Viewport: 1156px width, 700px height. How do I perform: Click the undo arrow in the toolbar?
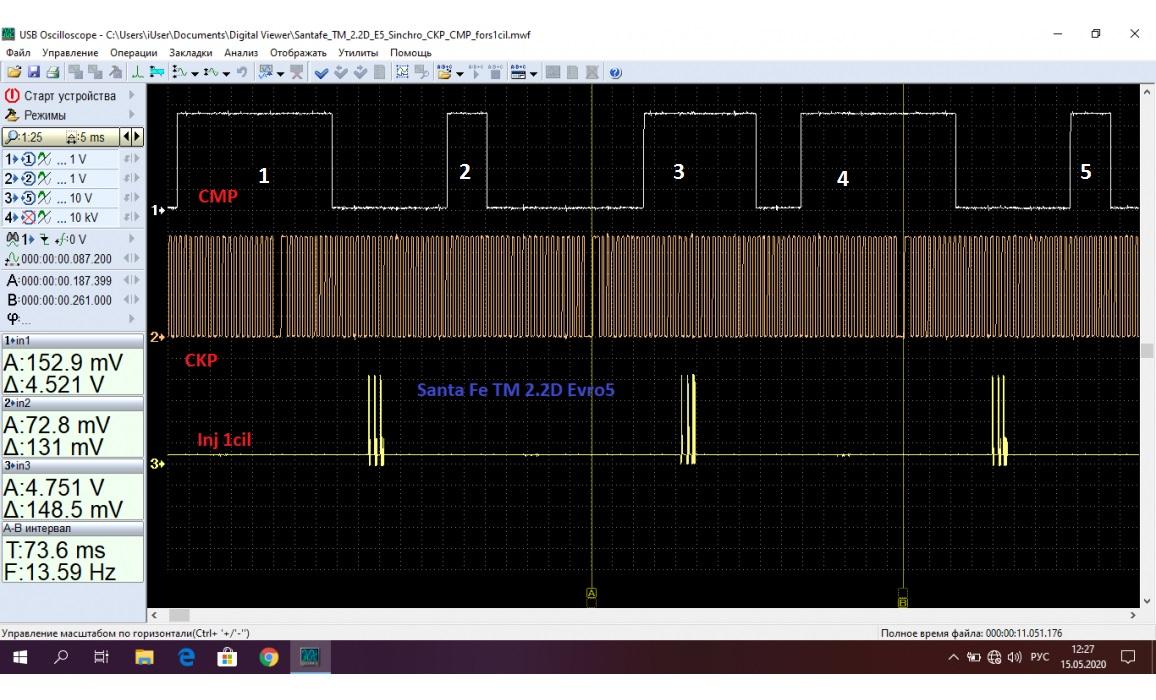[242, 72]
